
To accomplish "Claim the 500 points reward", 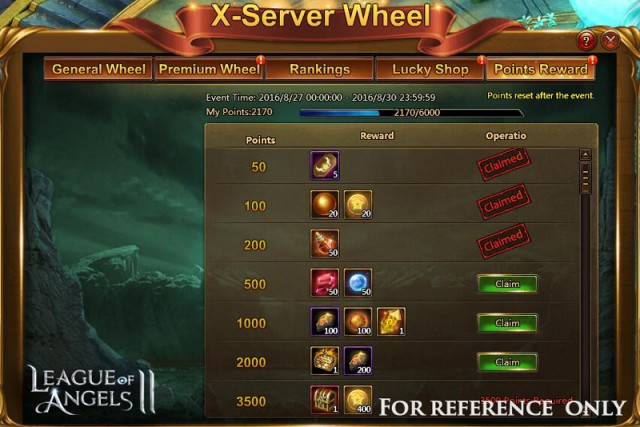I will click(507, 284).
